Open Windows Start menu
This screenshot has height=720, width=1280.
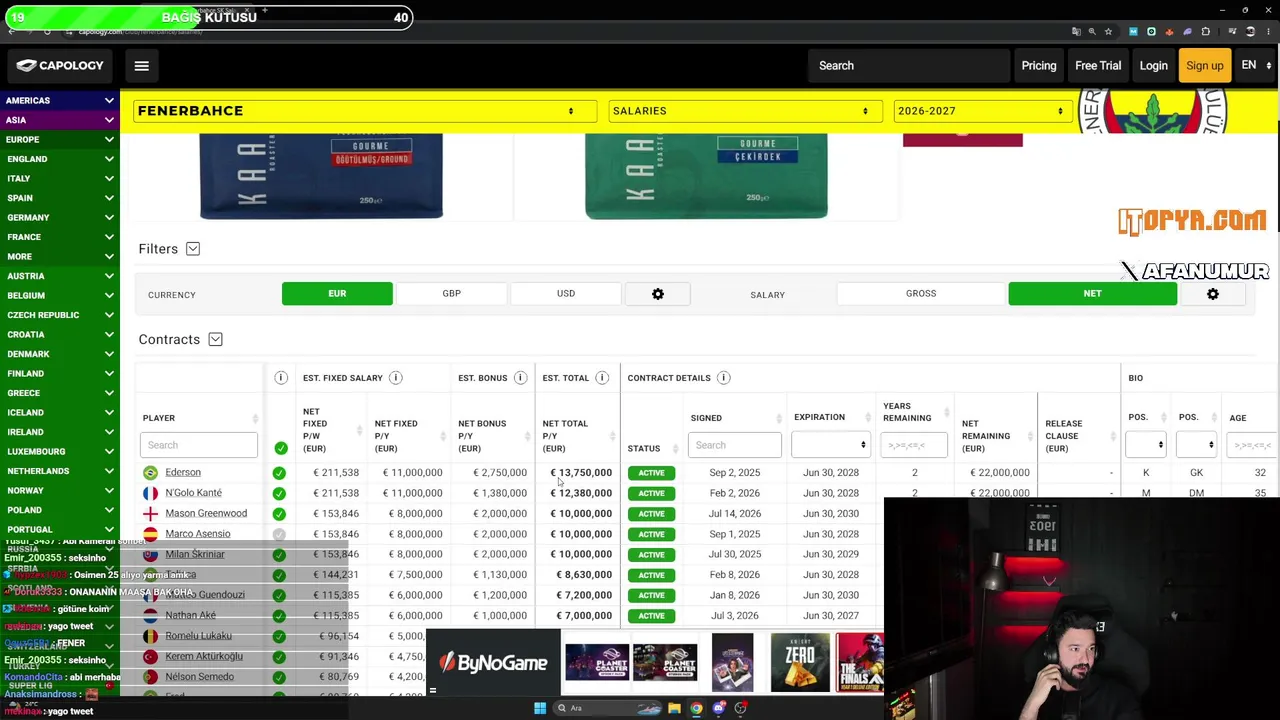(540, 708)
